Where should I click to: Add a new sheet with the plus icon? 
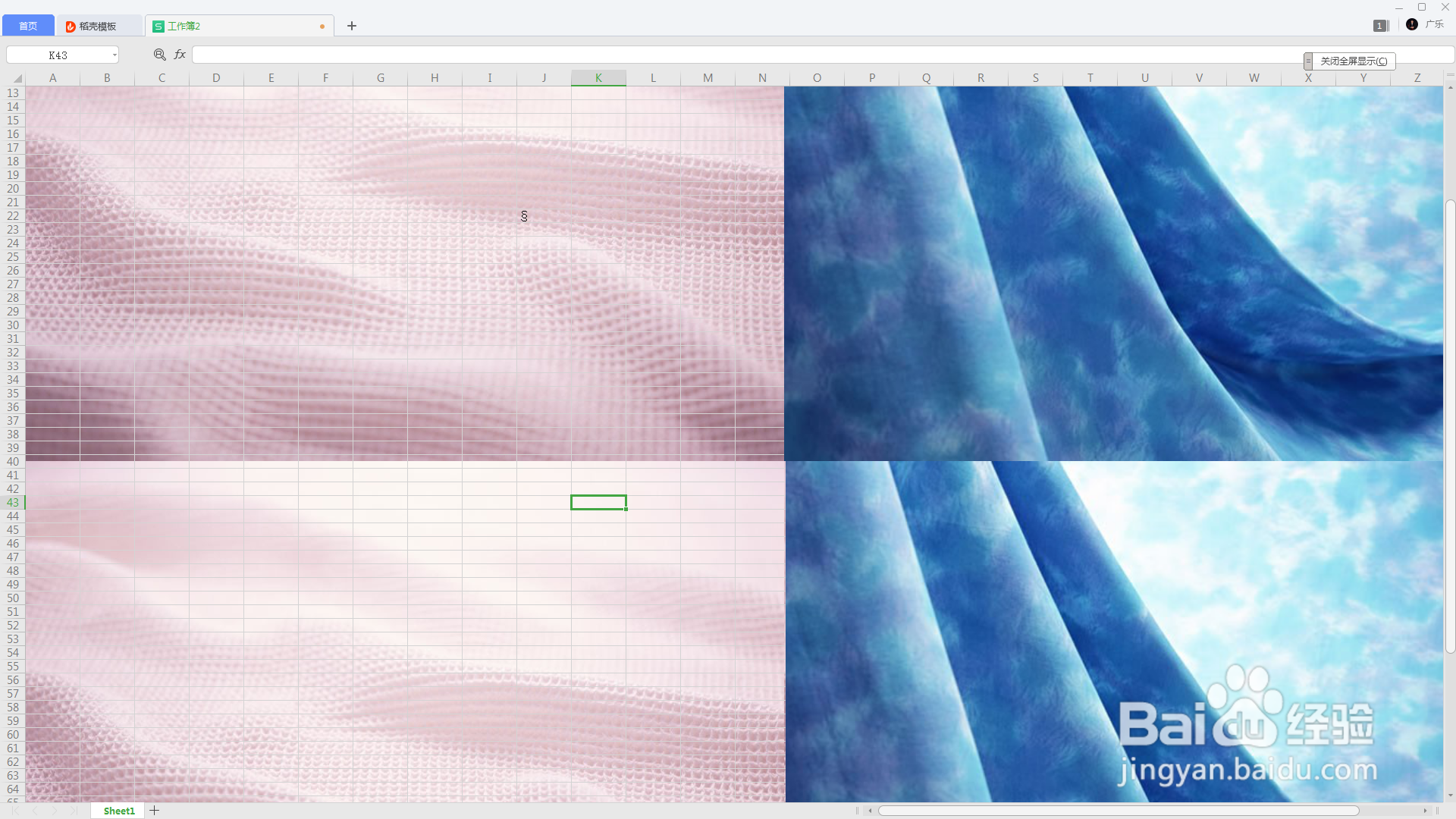point(155,811)
